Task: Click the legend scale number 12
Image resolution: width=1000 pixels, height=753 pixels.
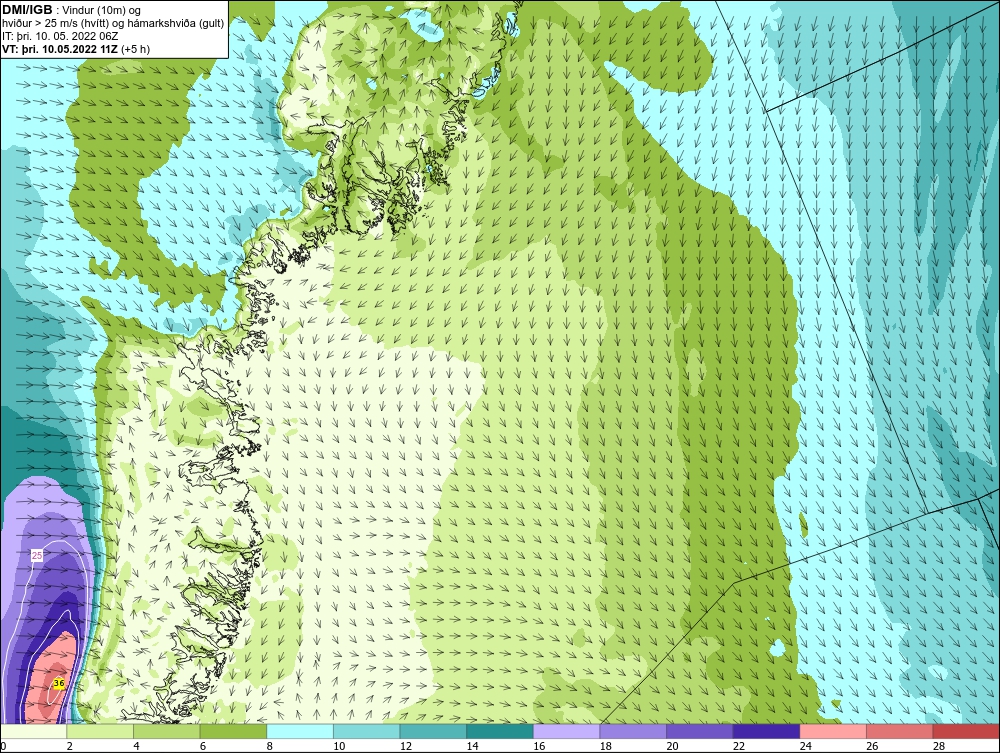Action: click(x=406, y=746)
